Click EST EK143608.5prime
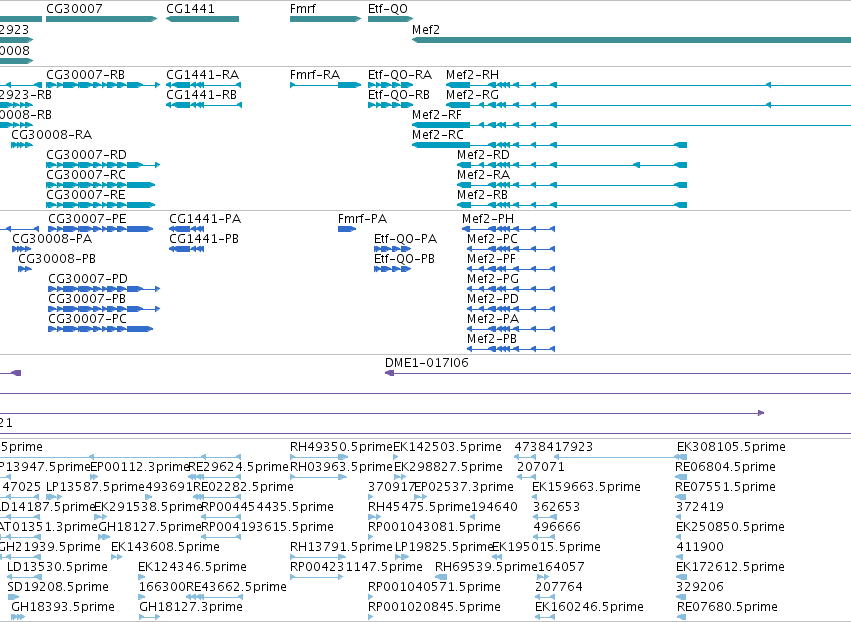The image size is (851, 622). pos(116,557)
